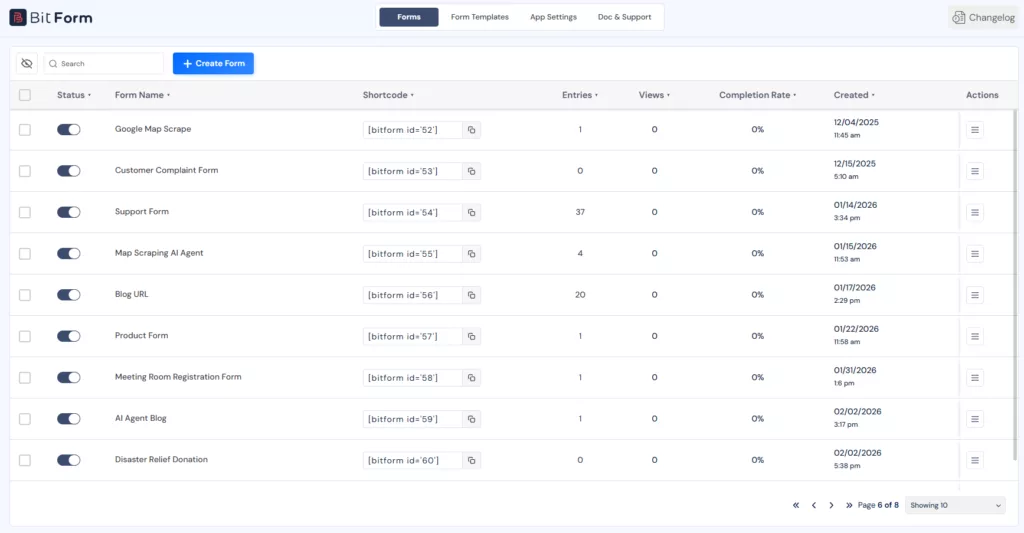The width and height of the screenshot is (1024, 533).
Task: Open actions for Map Scraping AI Agent
Action: coord(974,253)
